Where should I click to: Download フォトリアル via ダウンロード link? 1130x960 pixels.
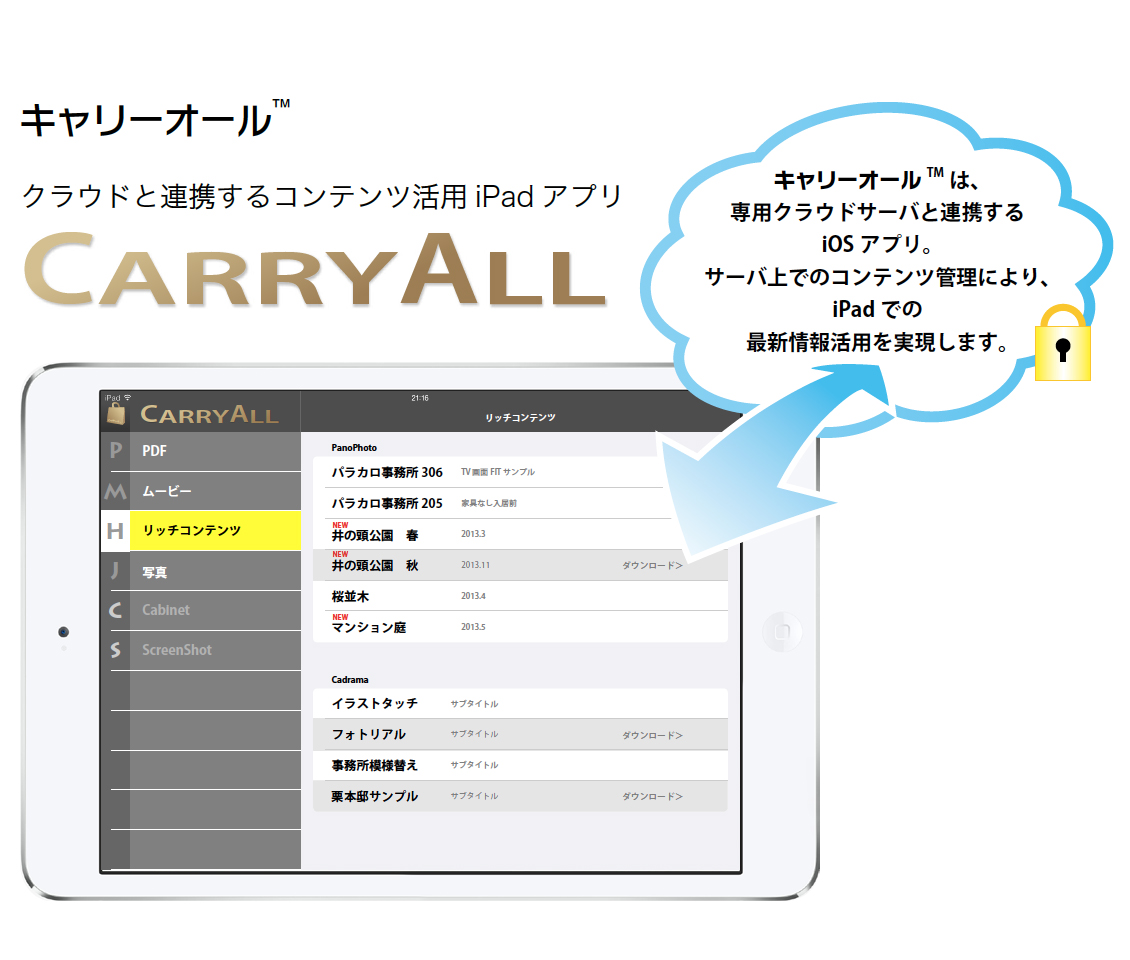pos(652,735)
